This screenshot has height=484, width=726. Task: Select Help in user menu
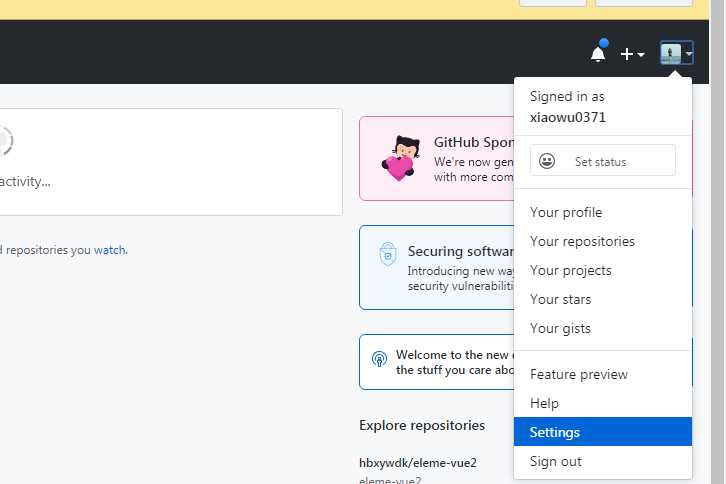coord(602,403)
